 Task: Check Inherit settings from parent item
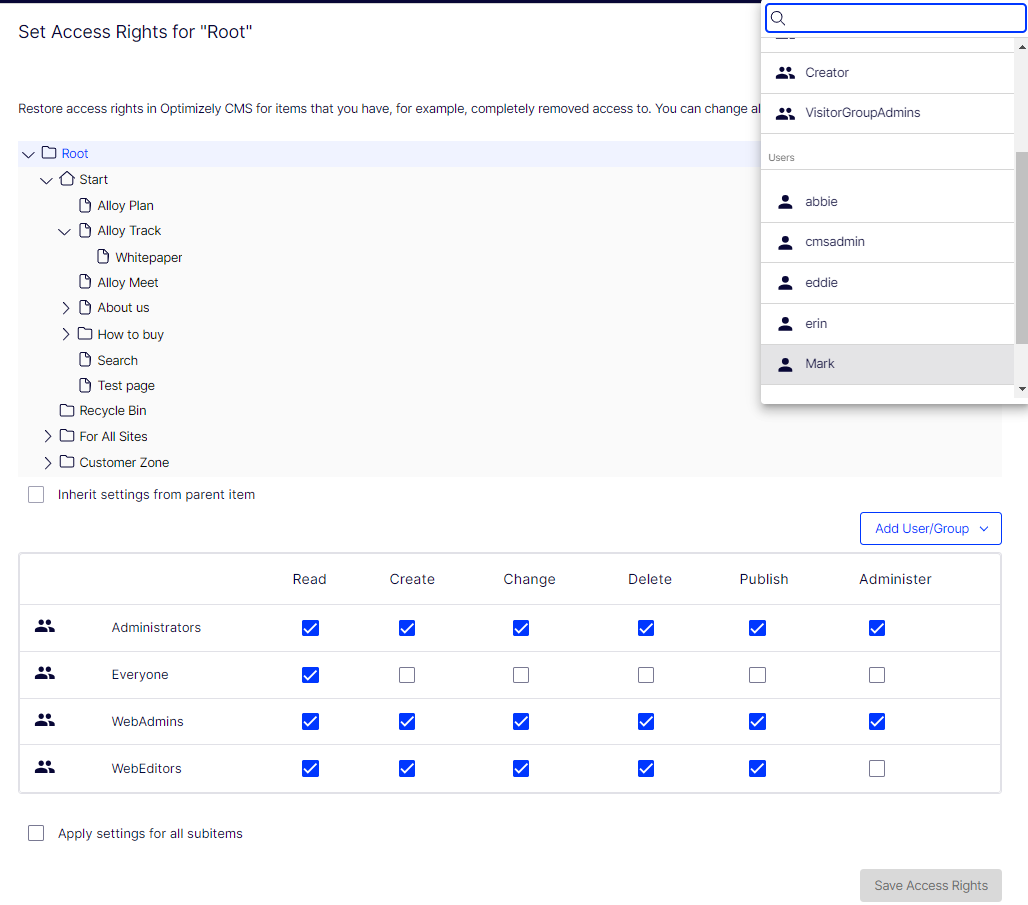[36, 494]
